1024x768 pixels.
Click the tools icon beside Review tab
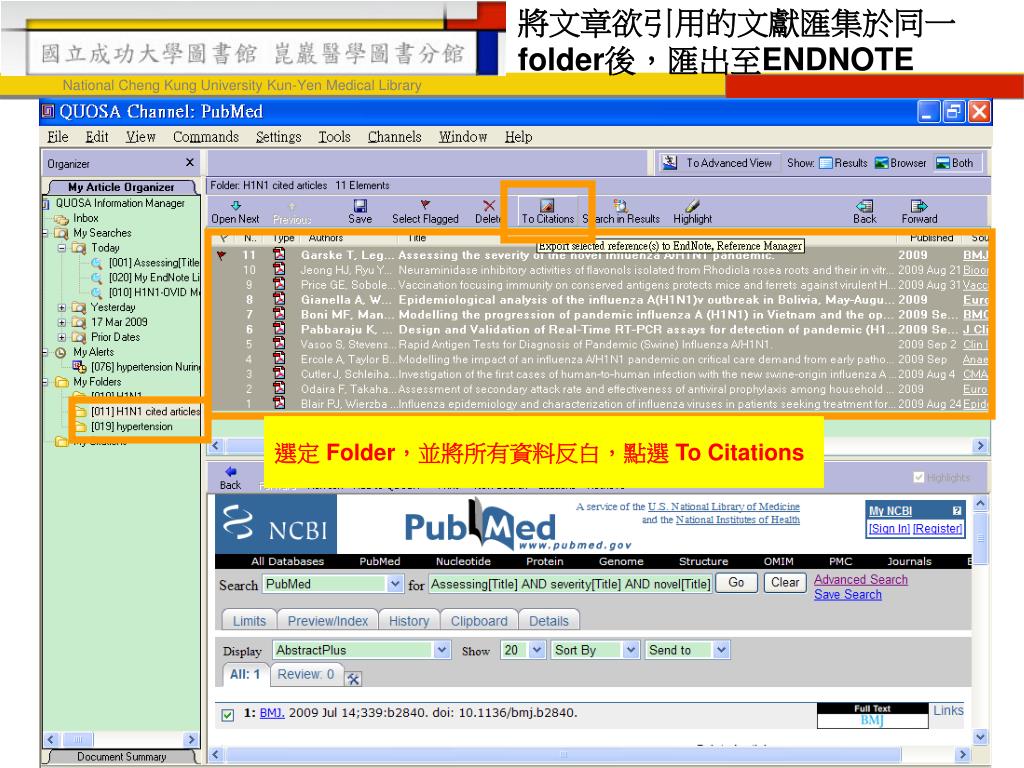tap(353, 679)
